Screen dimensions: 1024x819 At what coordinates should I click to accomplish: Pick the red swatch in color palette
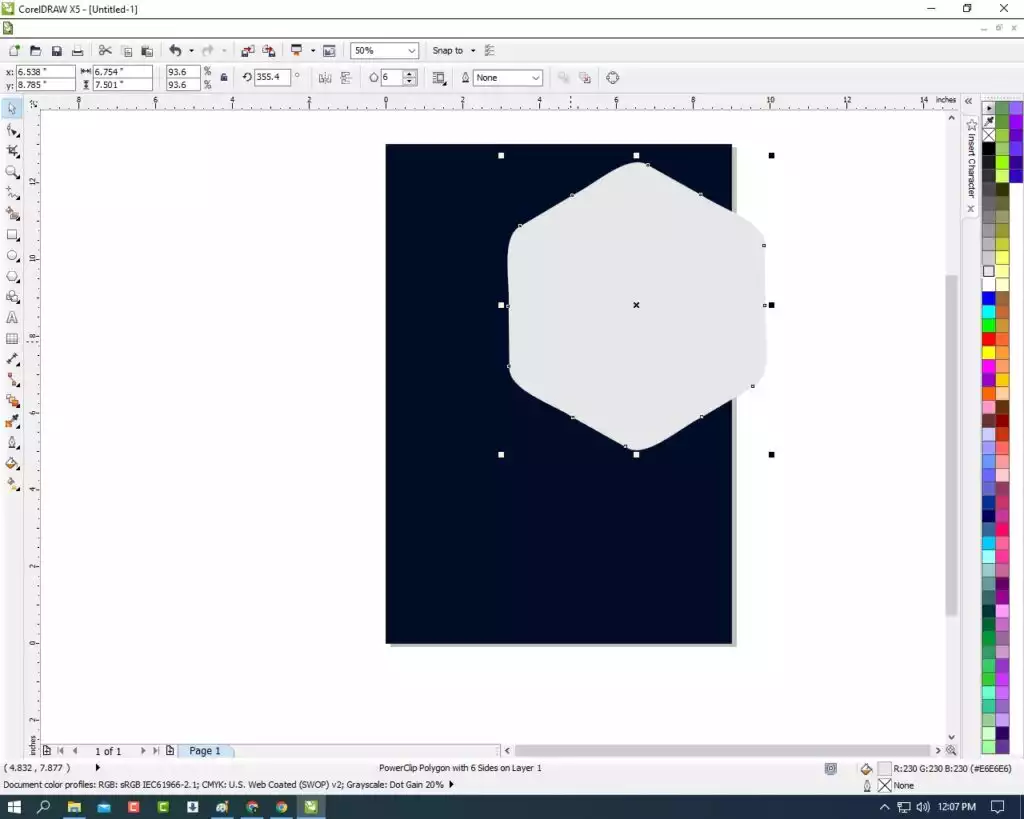(x=989, y=338)
